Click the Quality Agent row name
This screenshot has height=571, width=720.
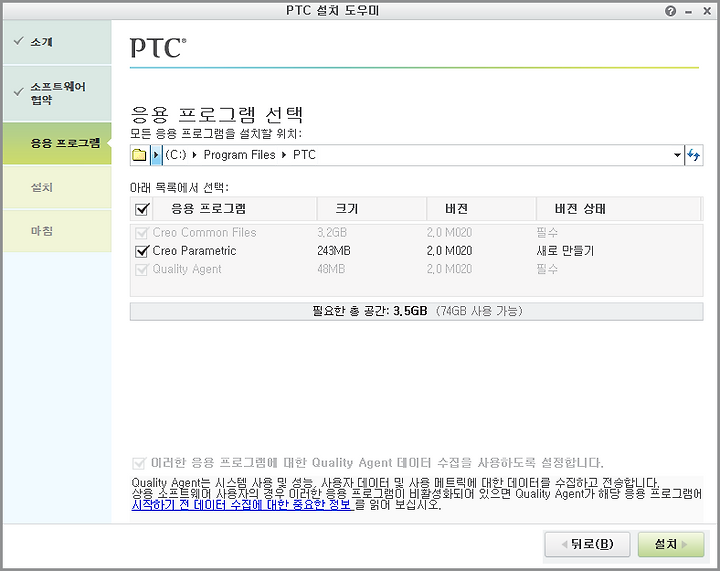click(x=187, y=269)
